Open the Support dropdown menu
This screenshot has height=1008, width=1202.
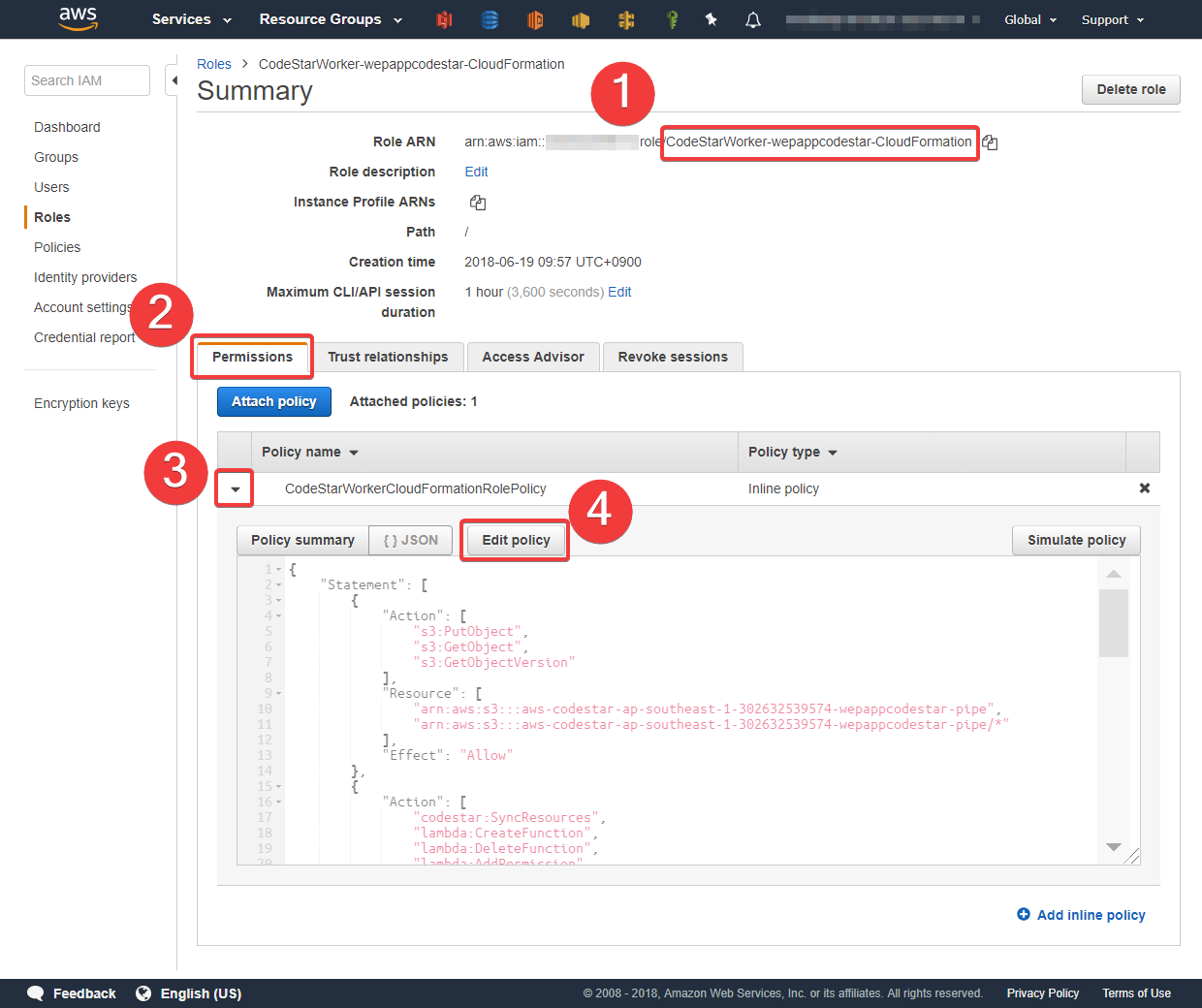pyautogui.click(x=1113, y=19)
